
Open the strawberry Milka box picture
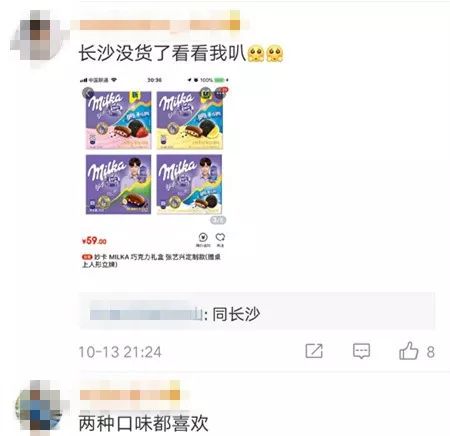tap(118, 120)
